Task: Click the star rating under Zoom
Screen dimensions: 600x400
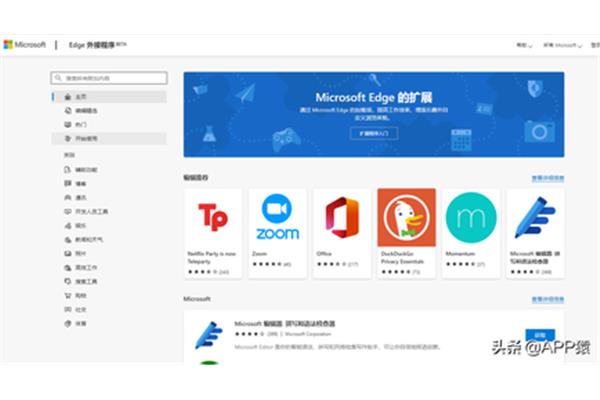Action: point(267,264)
